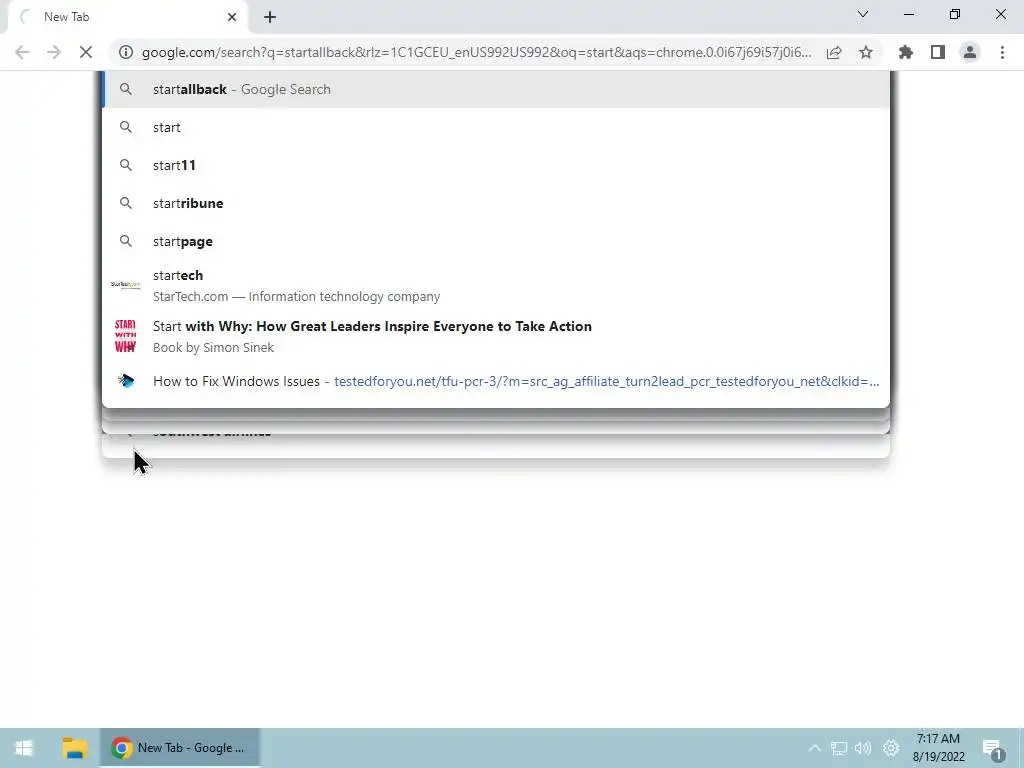
Task: Choose the 'start' search suggestion
Action: tap(496, 127)
